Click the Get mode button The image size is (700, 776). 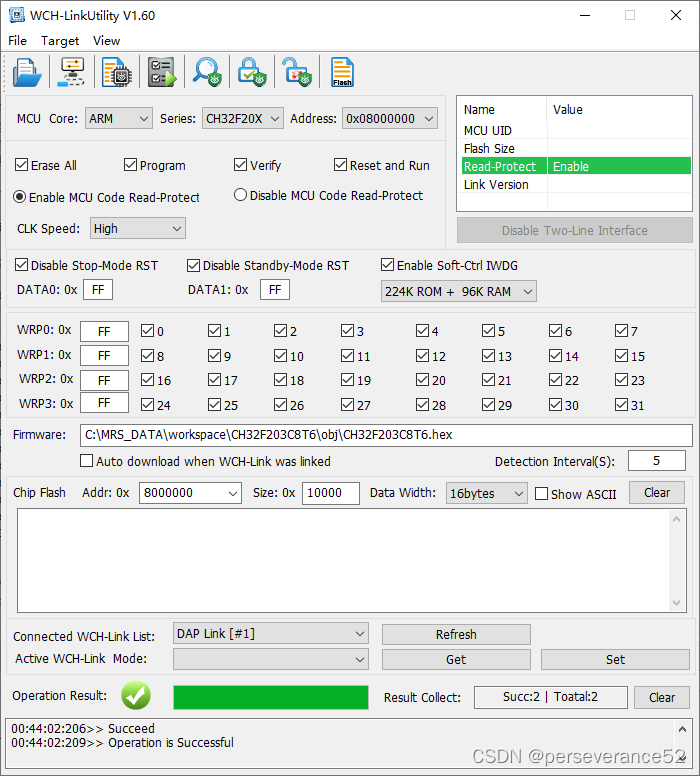click(x=456, y=660)
